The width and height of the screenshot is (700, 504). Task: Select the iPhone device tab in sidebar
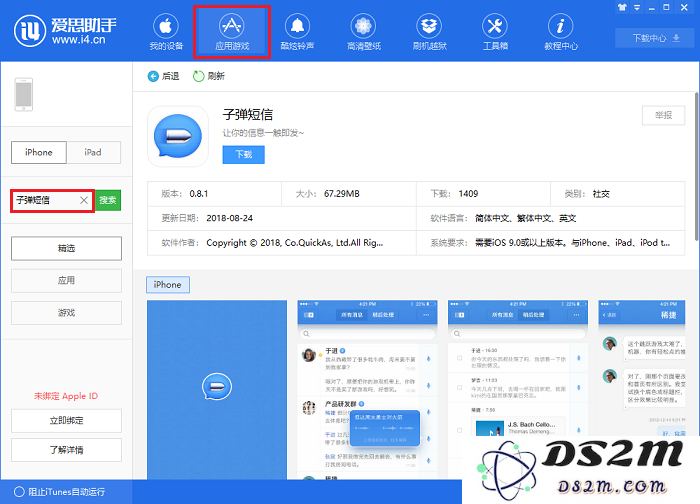click(39, 152)
